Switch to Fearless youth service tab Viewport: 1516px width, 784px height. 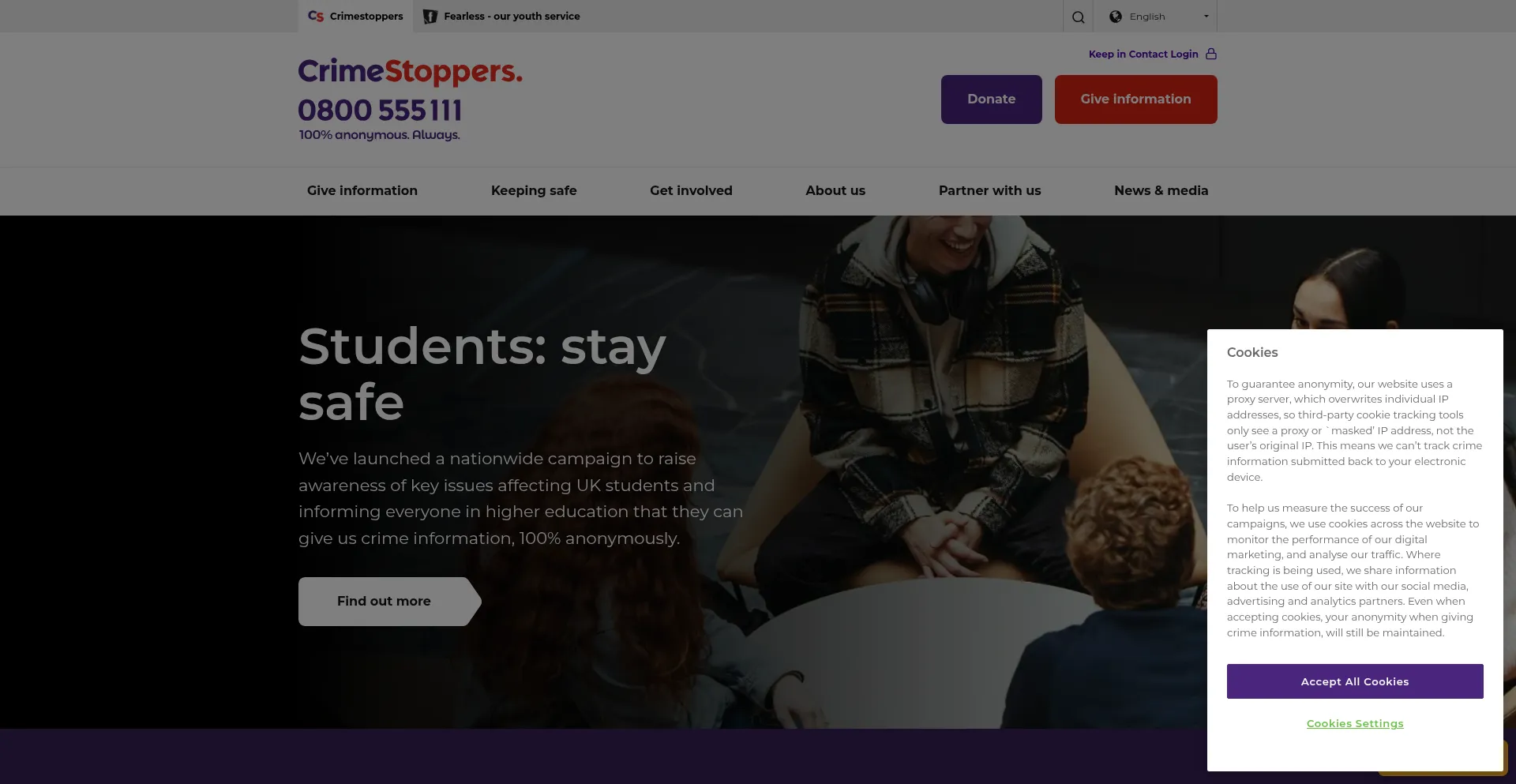tap(501, 17)
